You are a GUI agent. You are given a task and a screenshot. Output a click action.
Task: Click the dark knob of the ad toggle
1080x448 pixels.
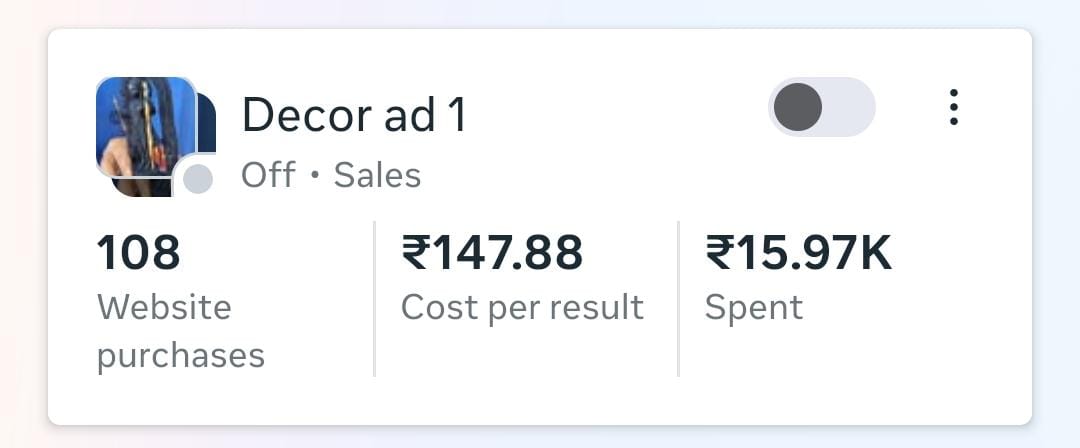[x=798, y=107]
